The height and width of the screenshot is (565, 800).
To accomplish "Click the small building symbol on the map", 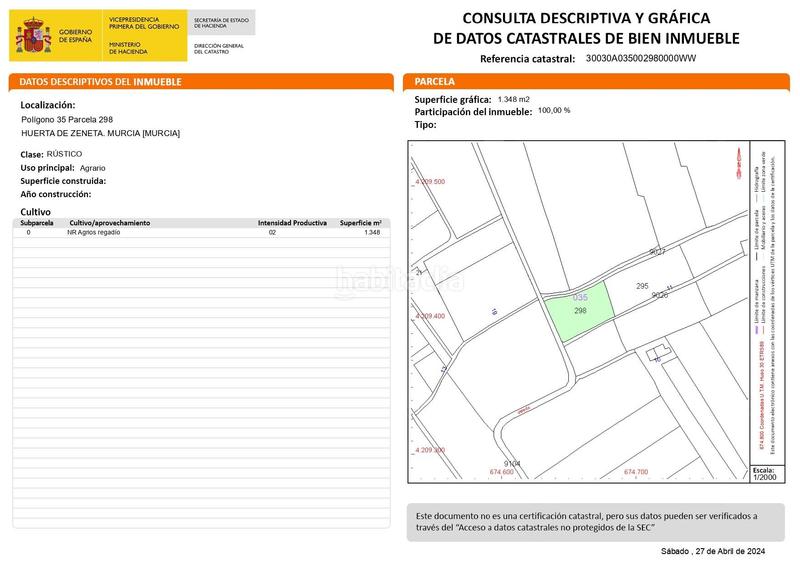I will click(x=656, y=355).
